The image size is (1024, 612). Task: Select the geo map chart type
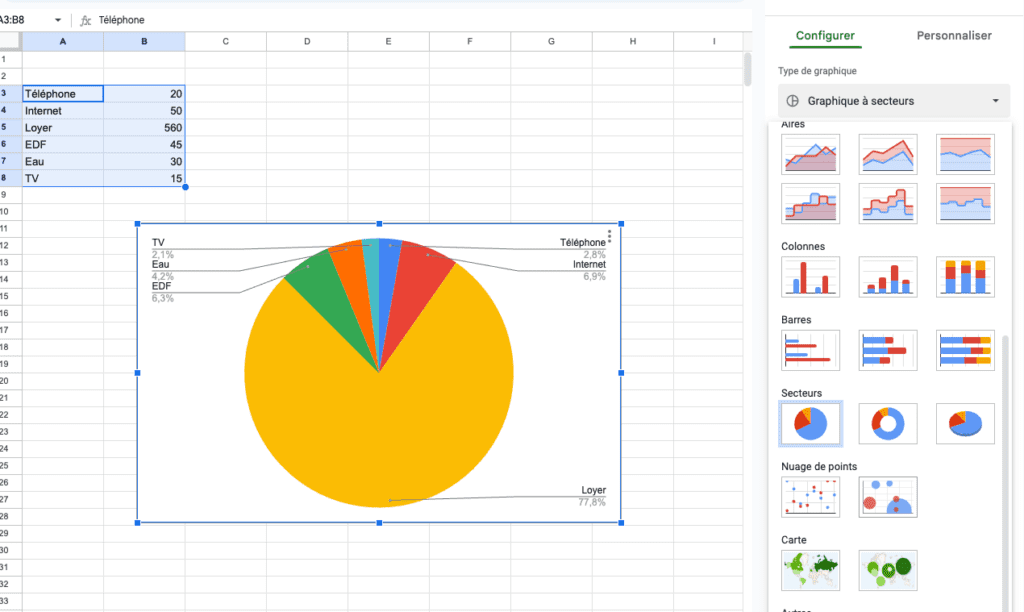coord(810,570)
